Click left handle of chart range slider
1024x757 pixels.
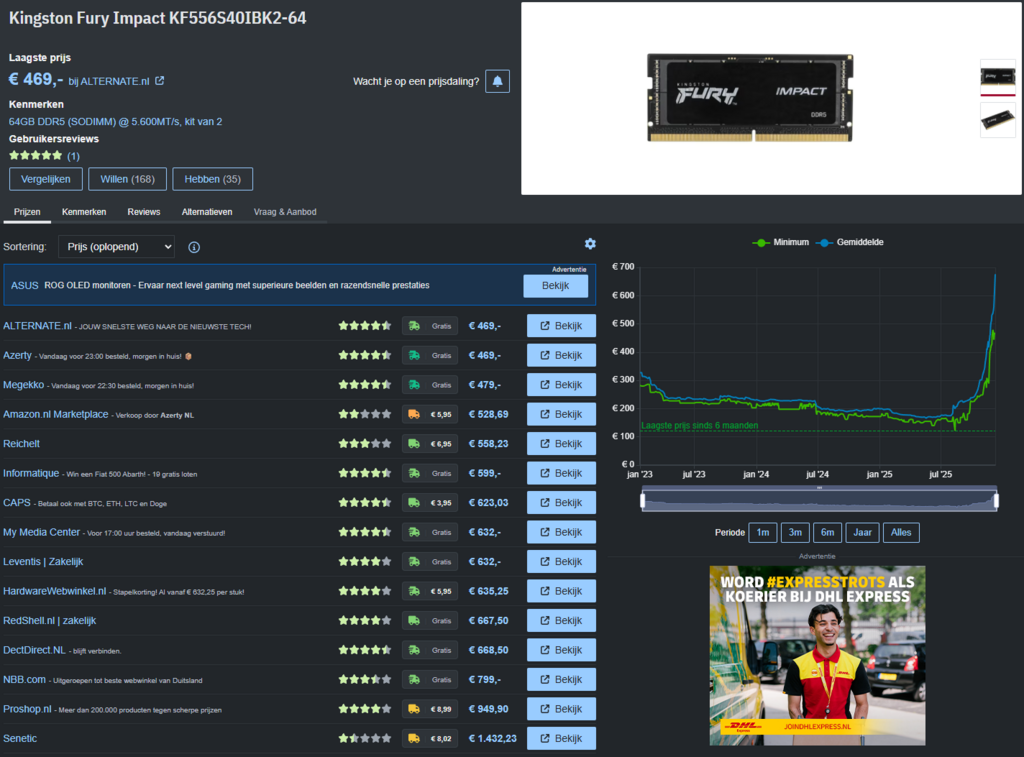coord(643,500)
